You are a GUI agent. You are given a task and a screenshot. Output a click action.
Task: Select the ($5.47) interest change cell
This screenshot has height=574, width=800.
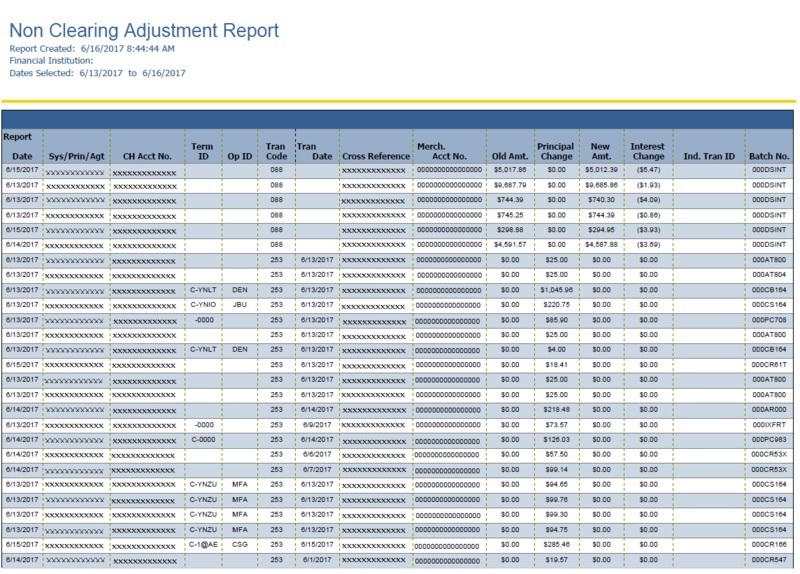point(650,171)
